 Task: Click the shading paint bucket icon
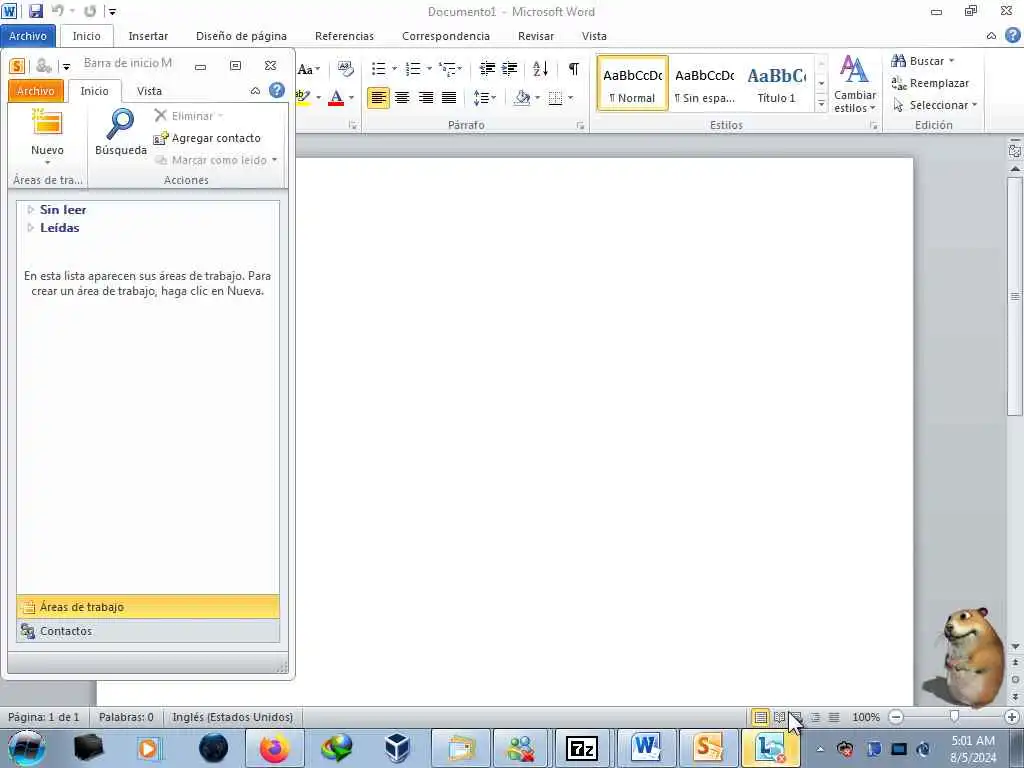(522, 98)
